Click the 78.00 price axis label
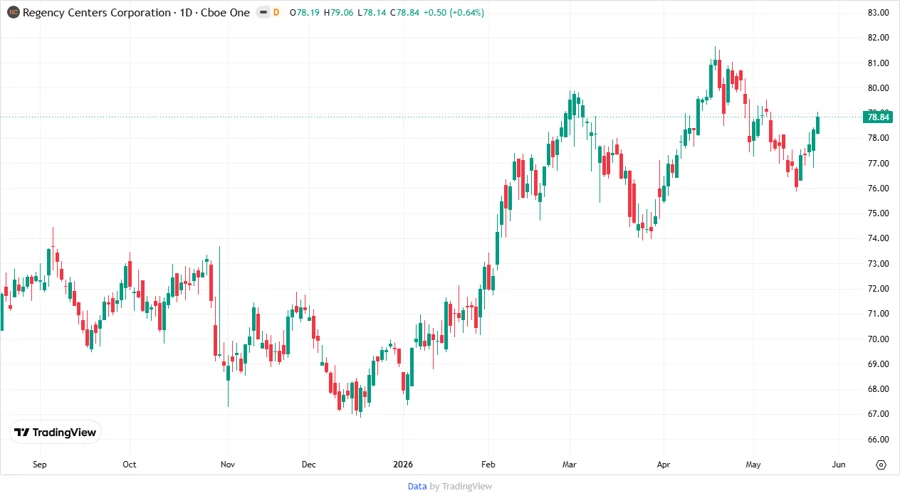The height and width of the screenshot is (498, 900). coord(878,138)
